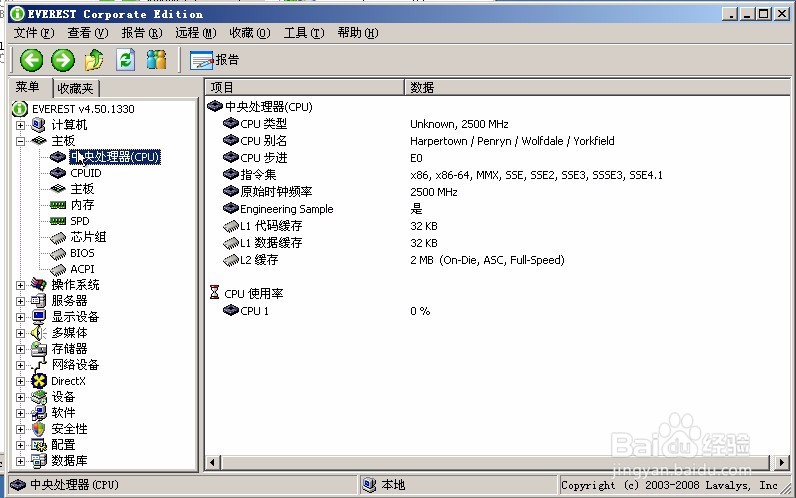Viewport: 796px width, 498px height.
Task: Click the 安全性 shield icon
Action: coord(39,429)
